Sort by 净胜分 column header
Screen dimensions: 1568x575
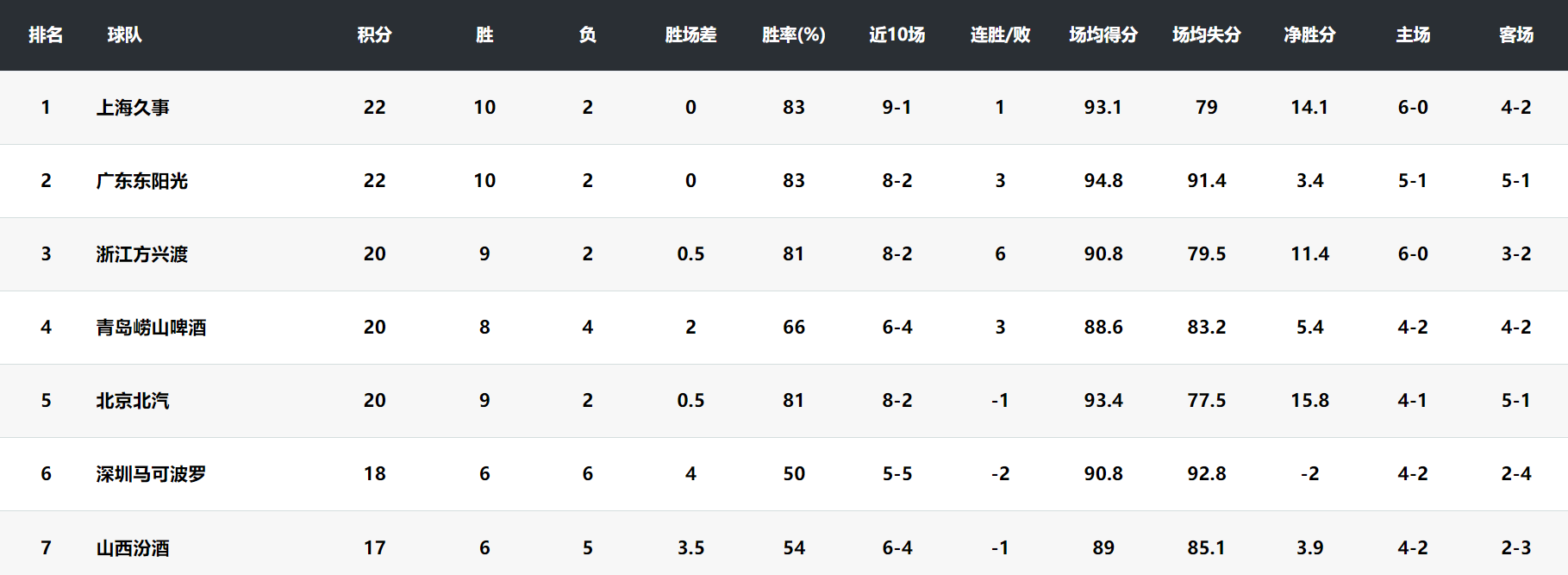1309,34
